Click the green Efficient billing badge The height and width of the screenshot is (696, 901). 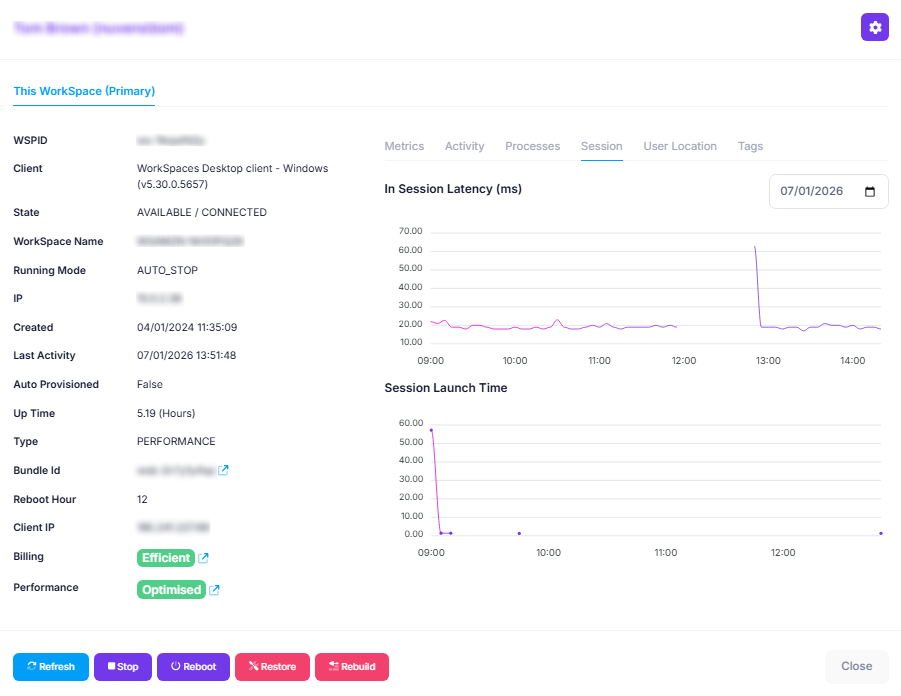tap(165, 558)
